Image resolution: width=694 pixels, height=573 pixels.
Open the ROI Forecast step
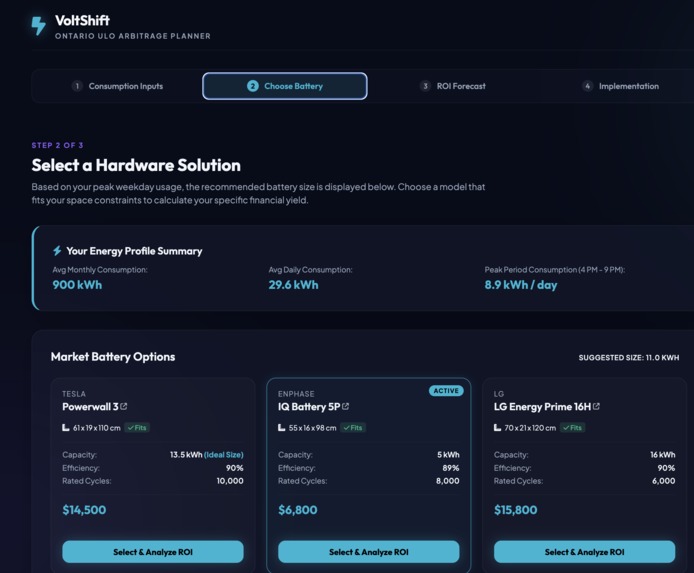453,86
